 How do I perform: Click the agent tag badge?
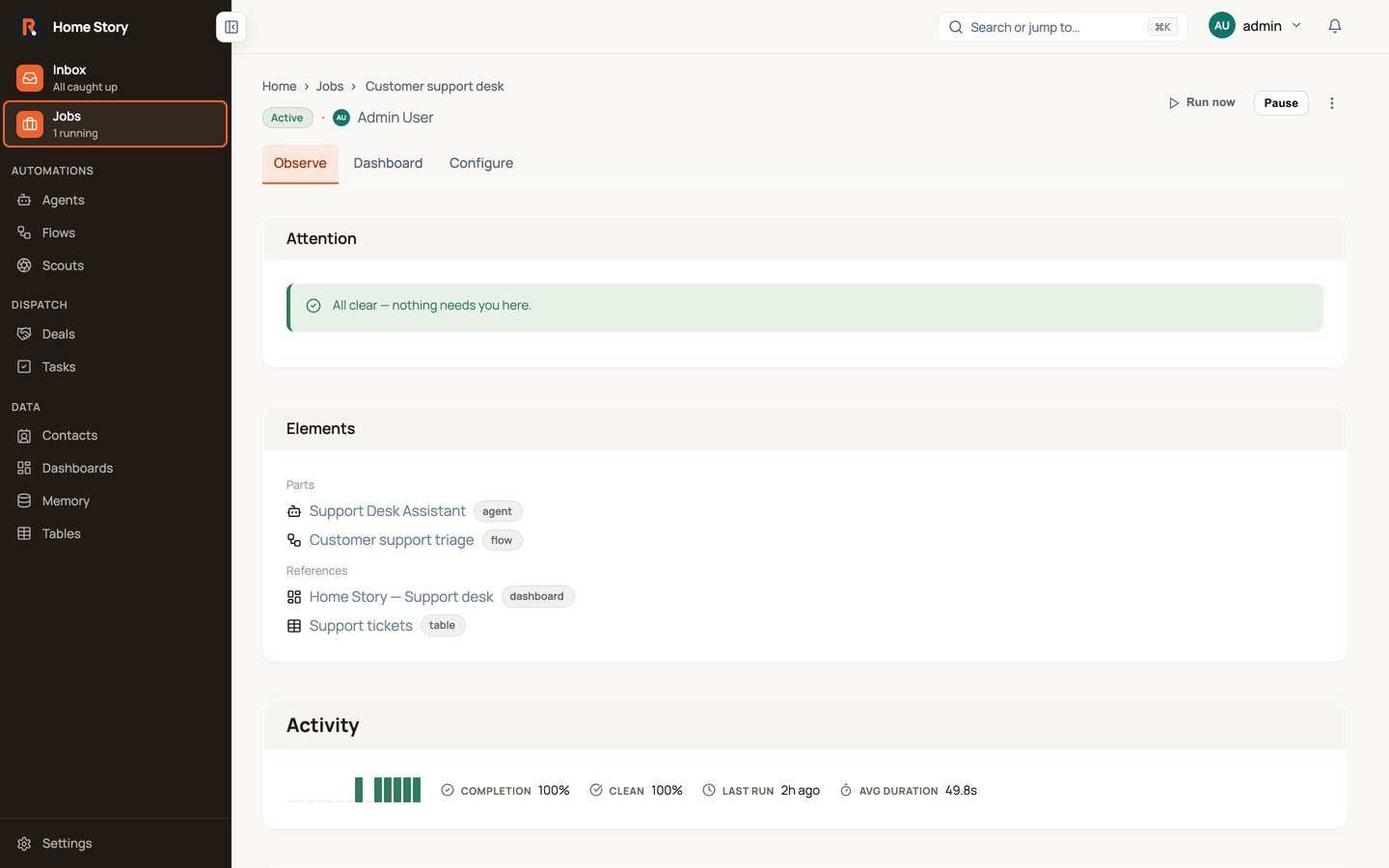pyautogui.click(x=498, y=511)
